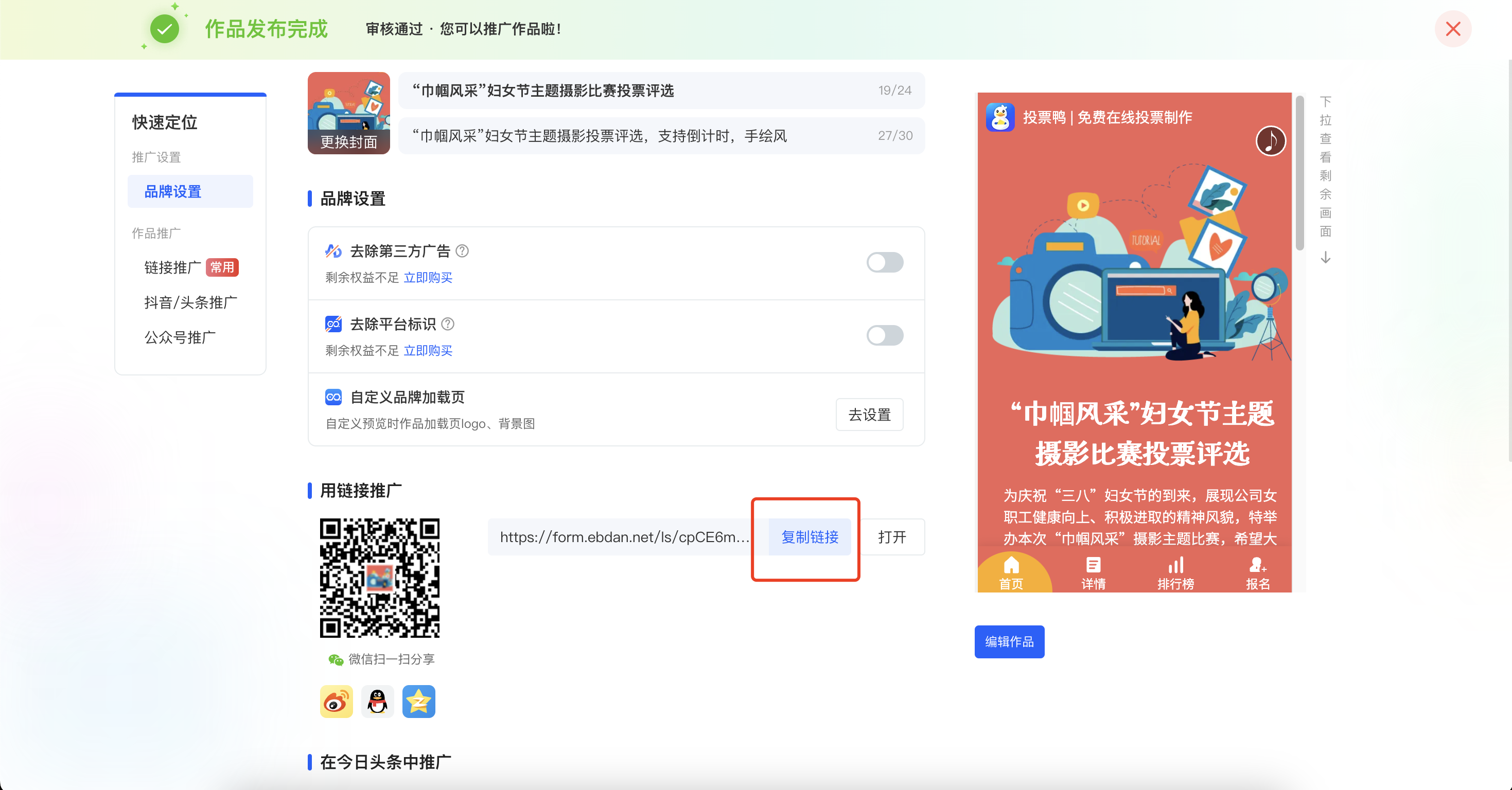1512x790 pixels.
Task: Open 详情 tab in phone preview
Action: pos(1093,573)
